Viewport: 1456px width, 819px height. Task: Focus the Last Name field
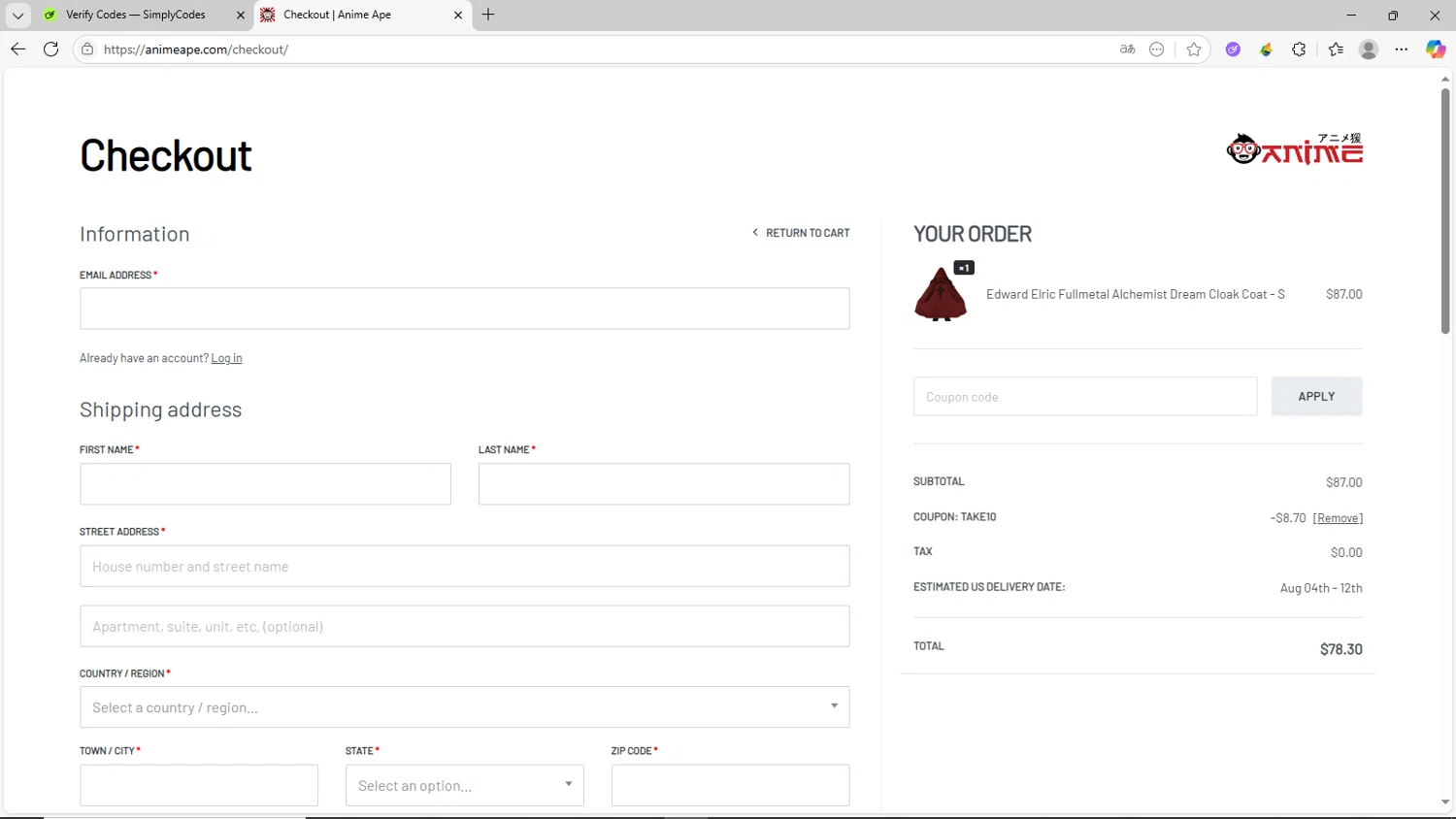[664, 483]
